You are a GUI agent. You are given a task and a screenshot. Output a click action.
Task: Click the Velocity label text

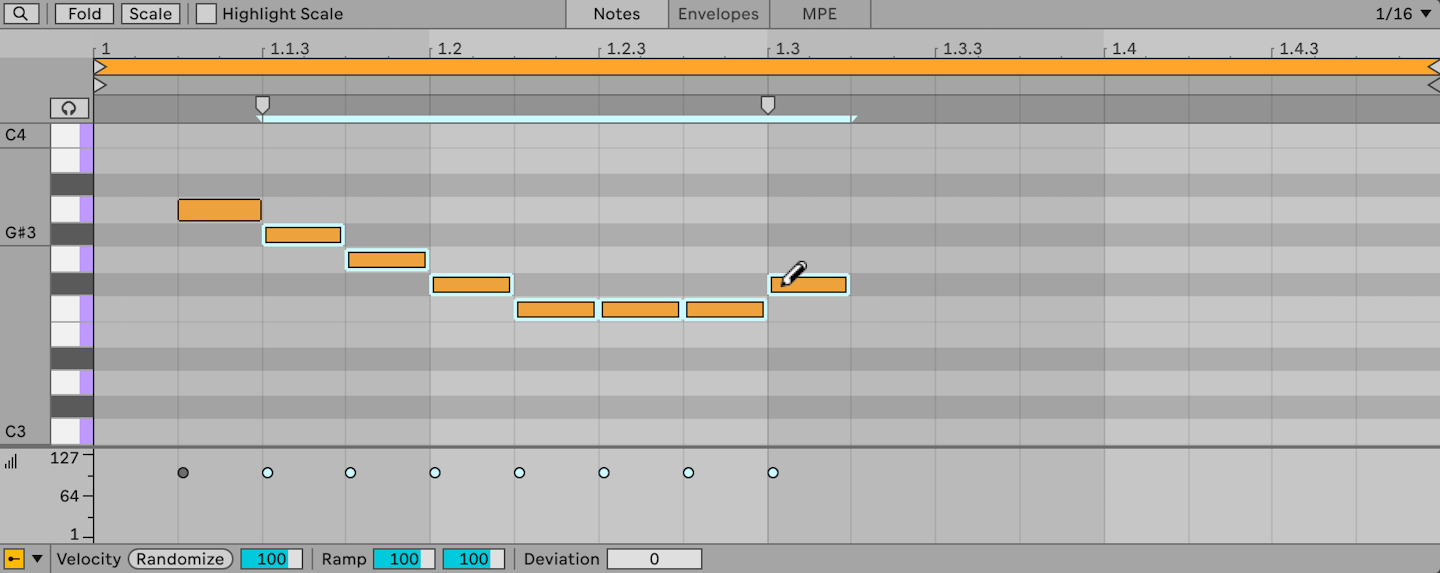coord(89,559)
